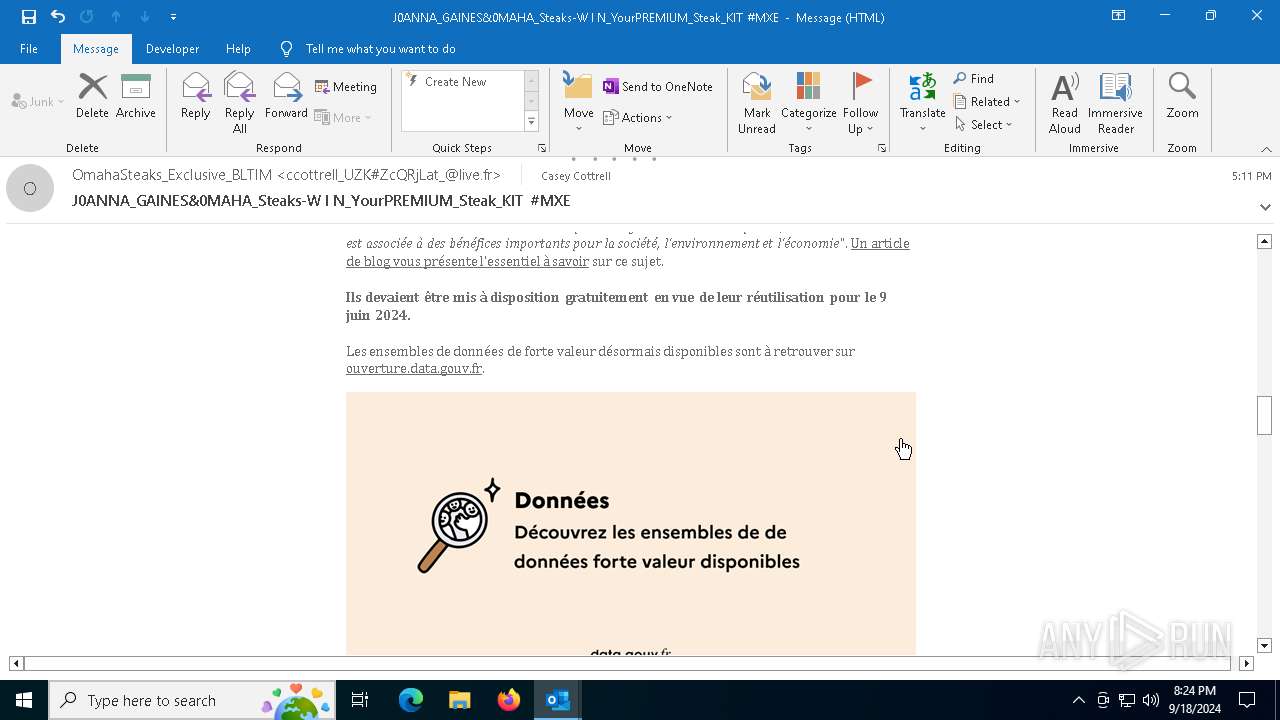Open the Related dropdown
Image resolution: width=1280 pixels, height=720 pixels.
(x=987, y=102)
